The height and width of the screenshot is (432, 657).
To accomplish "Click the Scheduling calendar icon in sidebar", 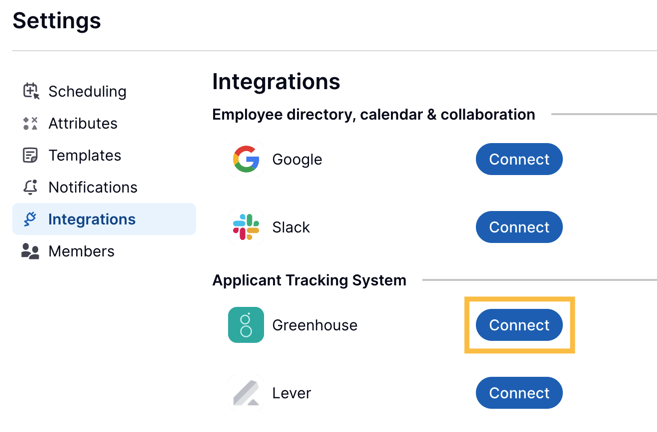I will tap(31, 91).
